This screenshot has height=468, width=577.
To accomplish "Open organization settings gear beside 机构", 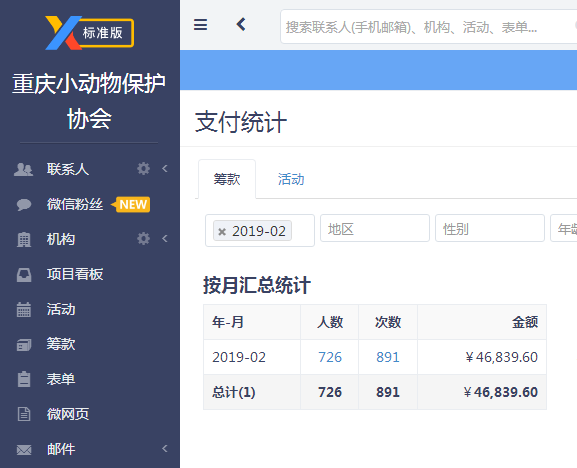I will pos(144,238).
